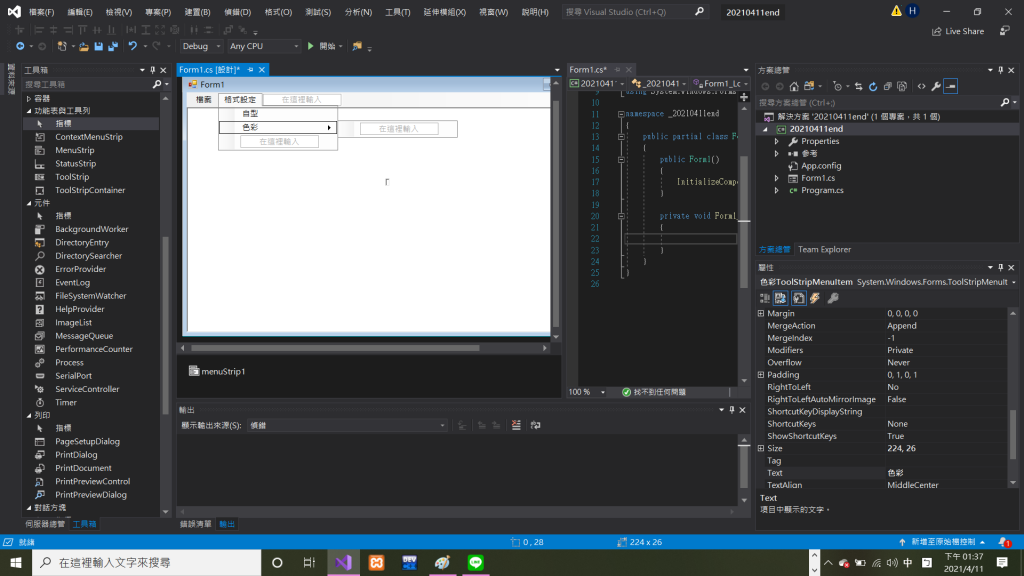Switch to 錯誤清單 Error List tab link
The image size is (1024, 576).
click(195, 524)
